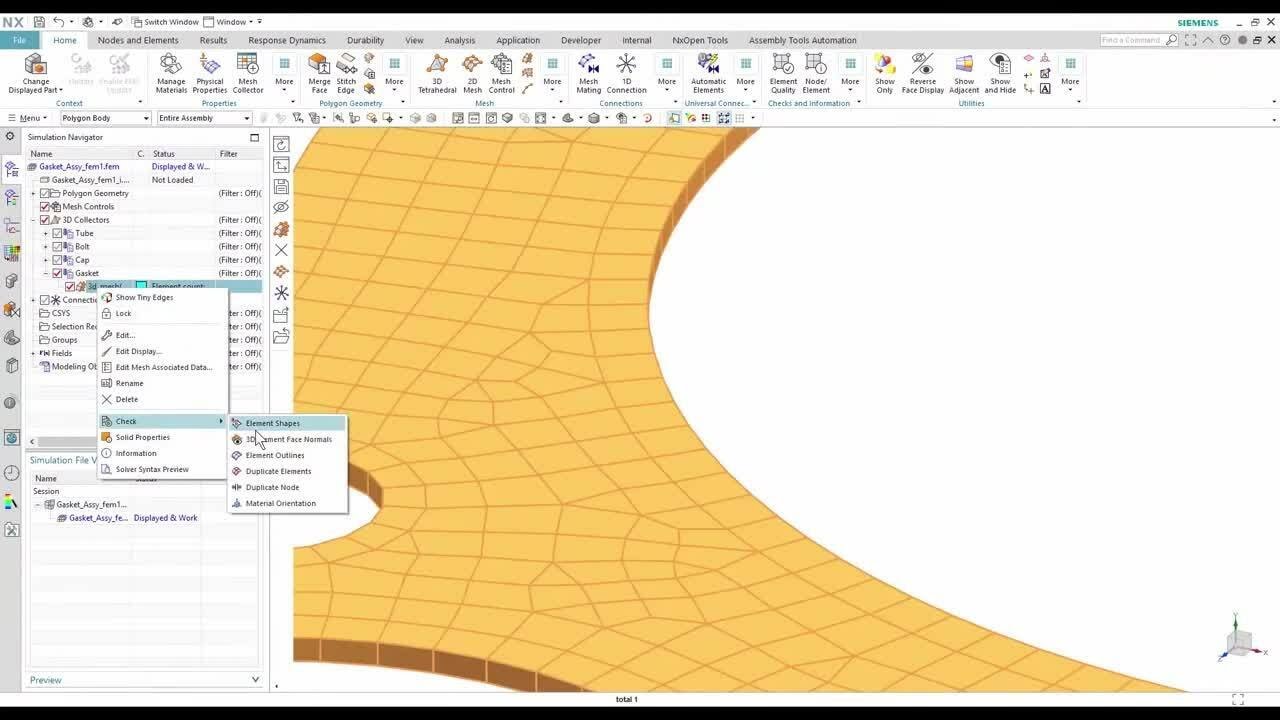This screenshot has width=1280, height=720.
Task: Expand the Fields tree node
Action: click(33, 353)
